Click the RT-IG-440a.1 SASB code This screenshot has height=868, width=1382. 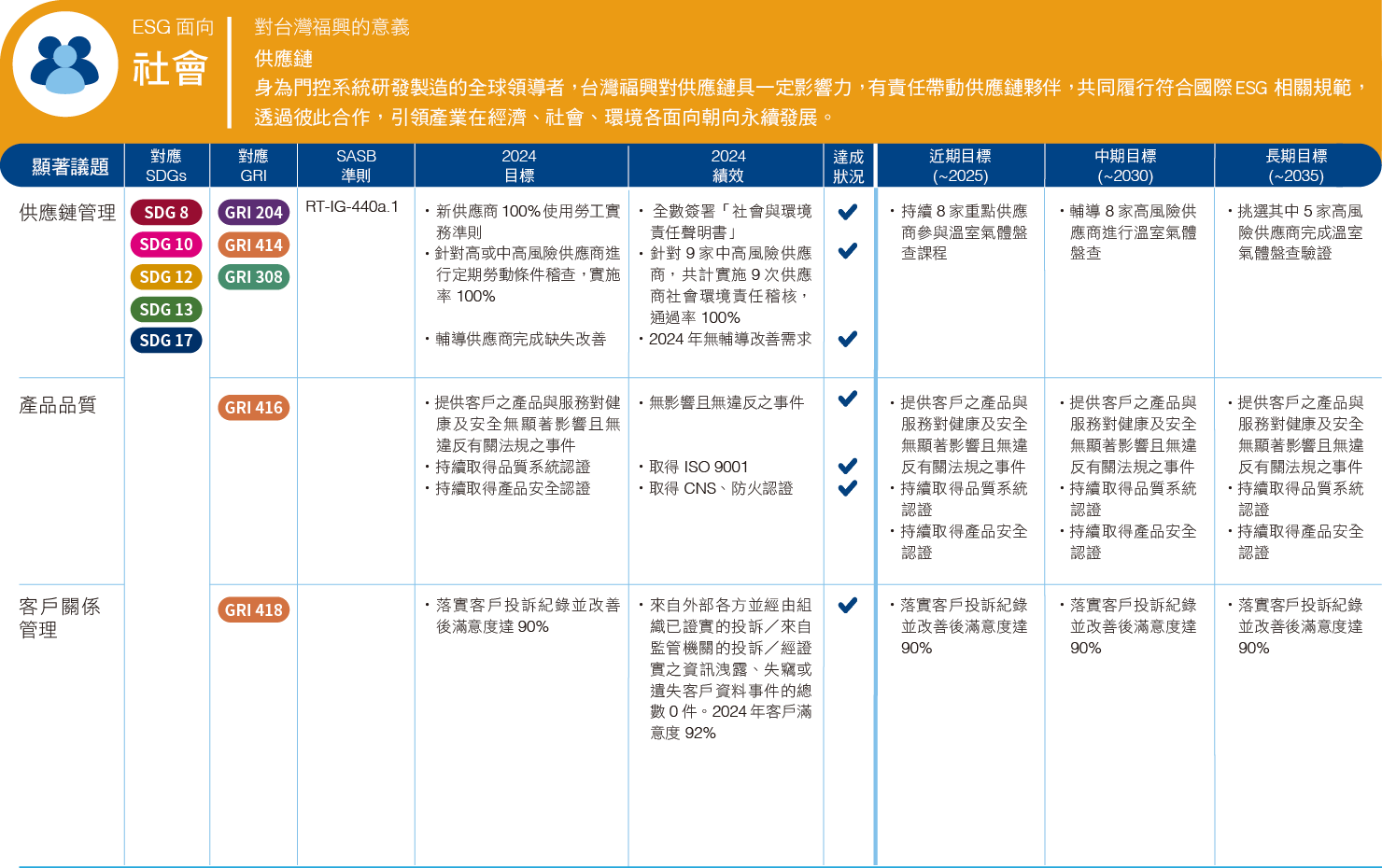click(x=352, y=206)
